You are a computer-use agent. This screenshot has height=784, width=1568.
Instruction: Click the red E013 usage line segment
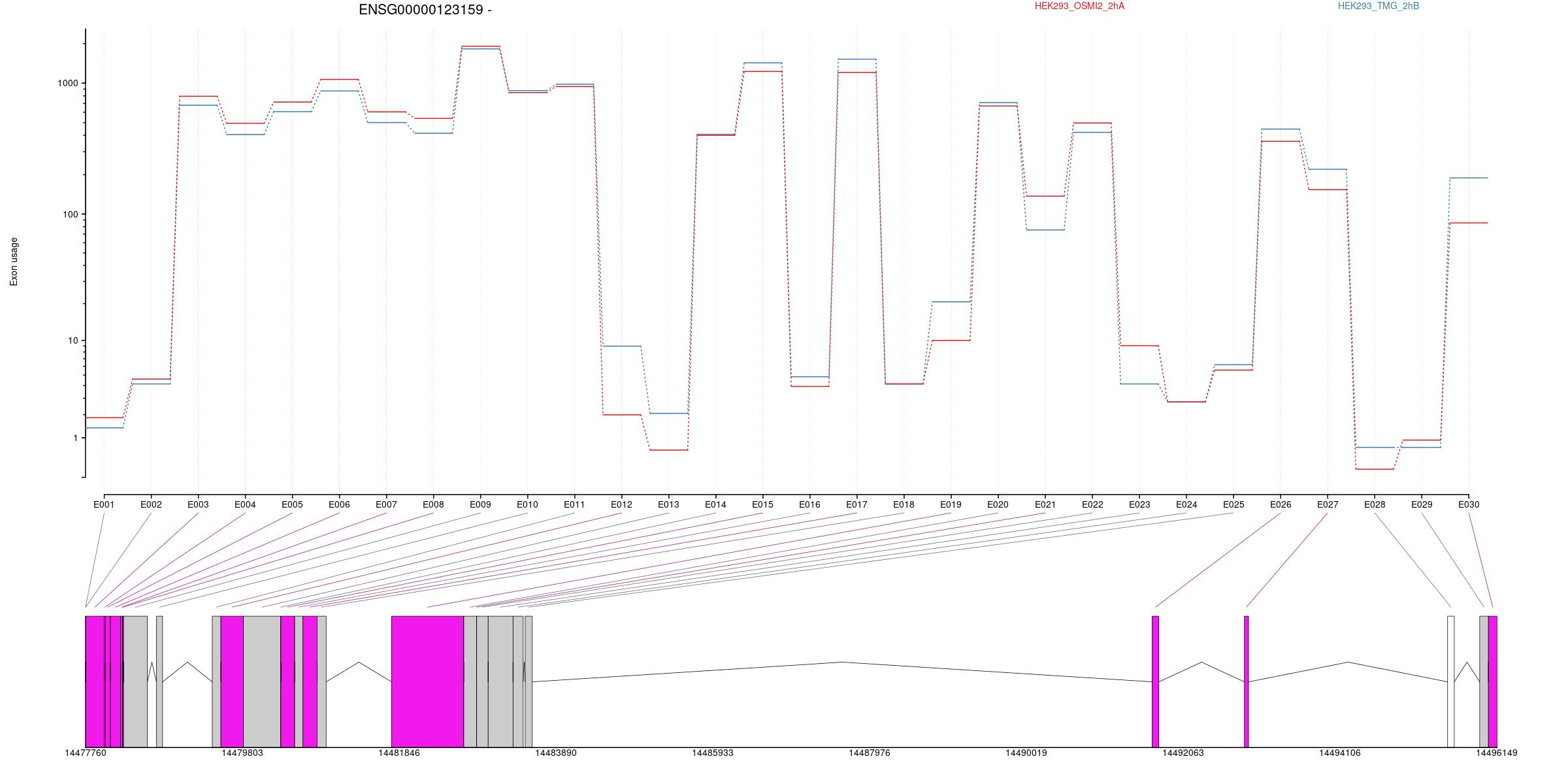[668, 450]
